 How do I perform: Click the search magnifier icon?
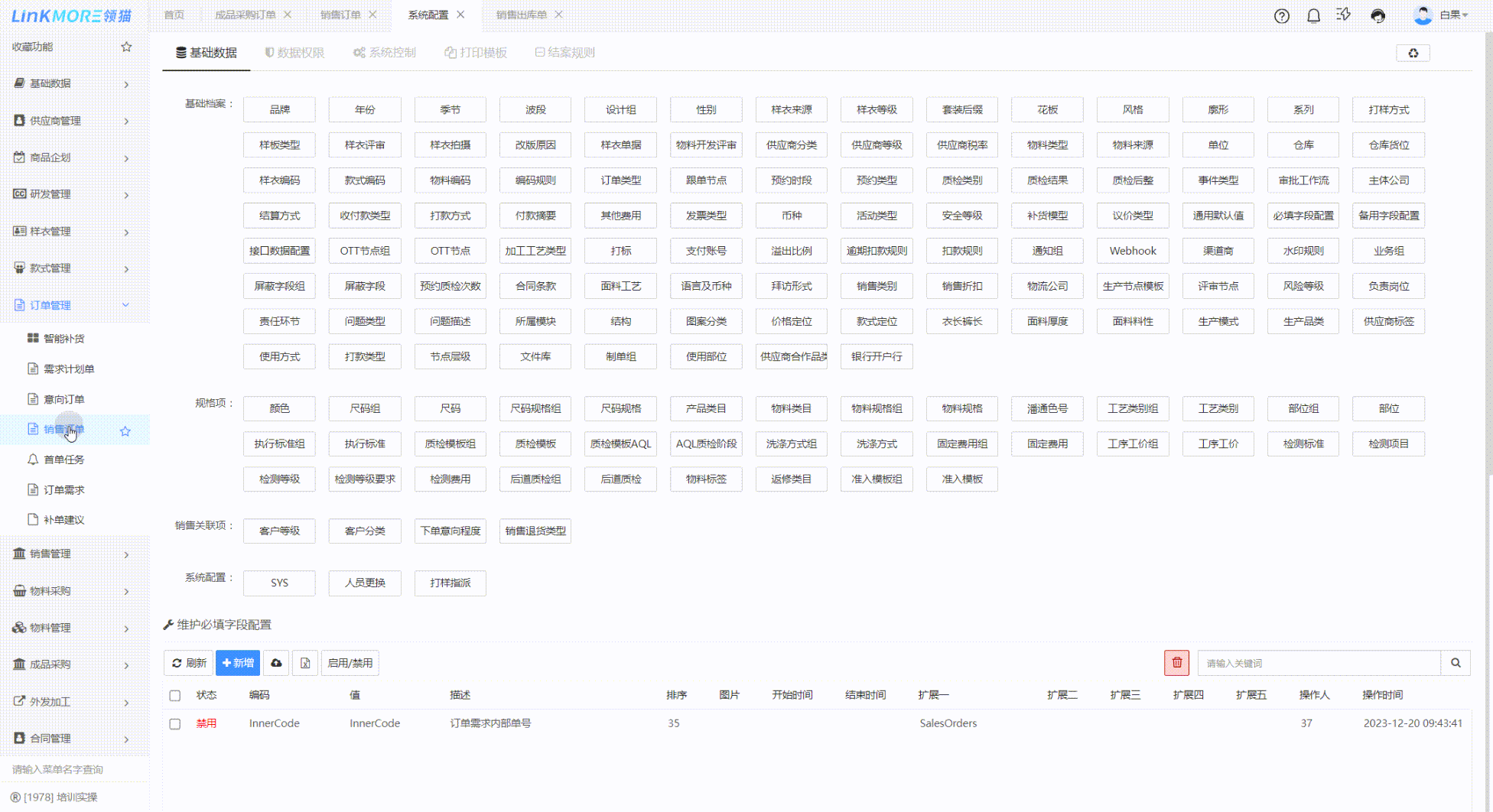(x=1456, y=663)
